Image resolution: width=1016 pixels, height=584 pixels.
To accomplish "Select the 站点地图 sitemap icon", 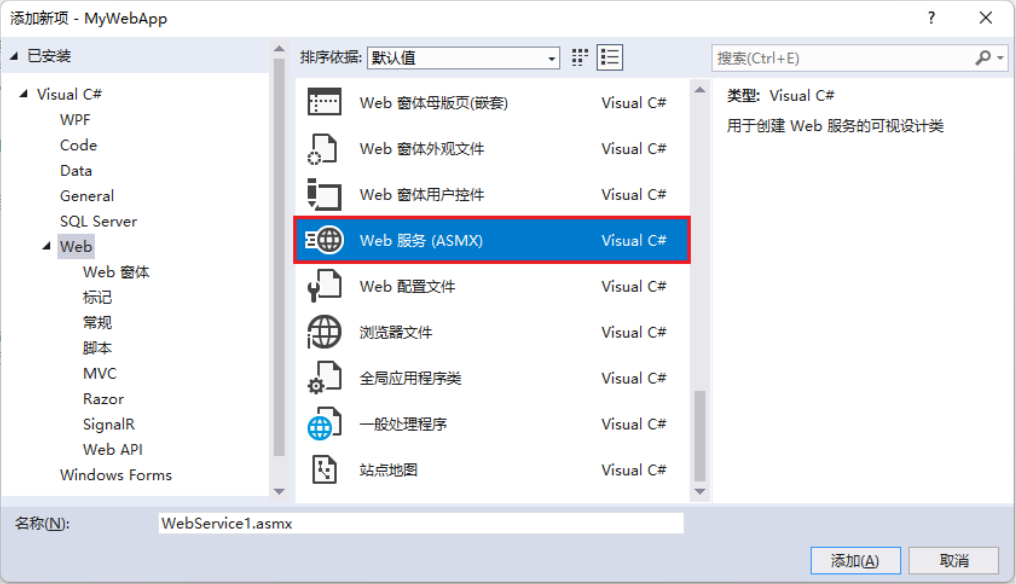I will coord(324,470).
